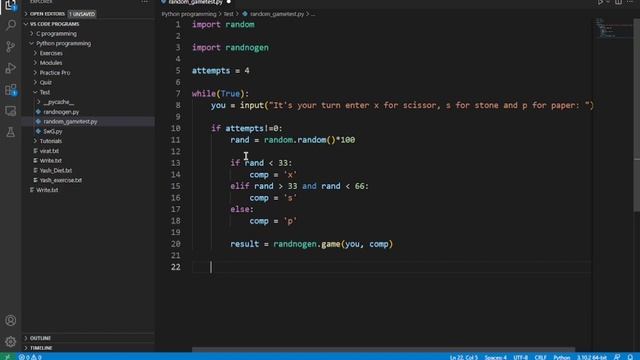Screen dimensions: 640x360
Task: Click the 'else:' keyword on line 17
Action: coord(242,209)
